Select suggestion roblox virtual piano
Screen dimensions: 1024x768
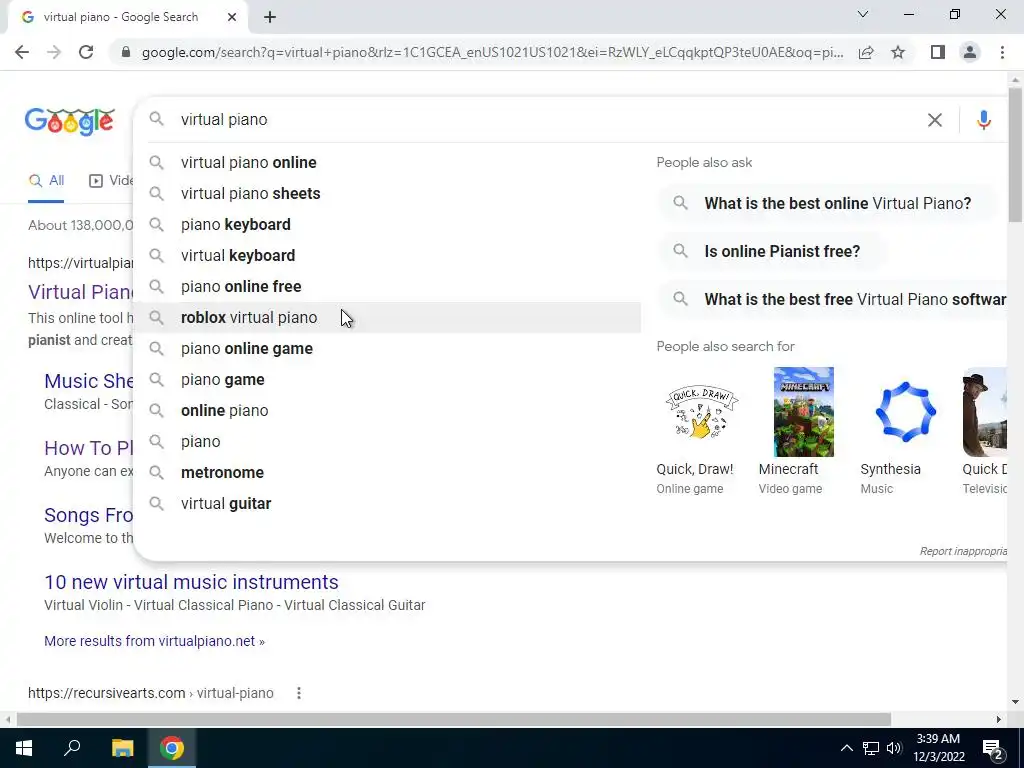[387, 317]
